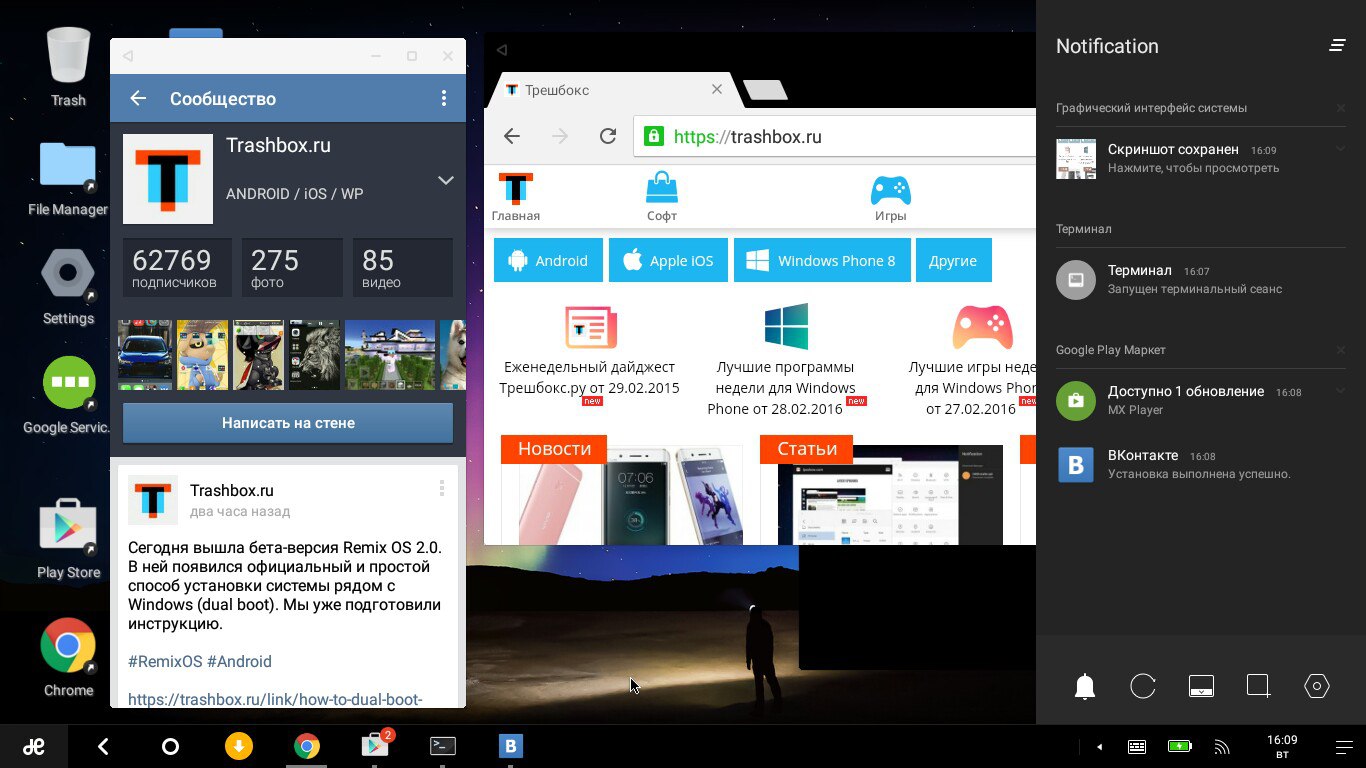Image resolution: width=1366 pixels, height=768 pixels.
Task: Go back from Сообщество in VK
Action: click(x=138, y=98)
